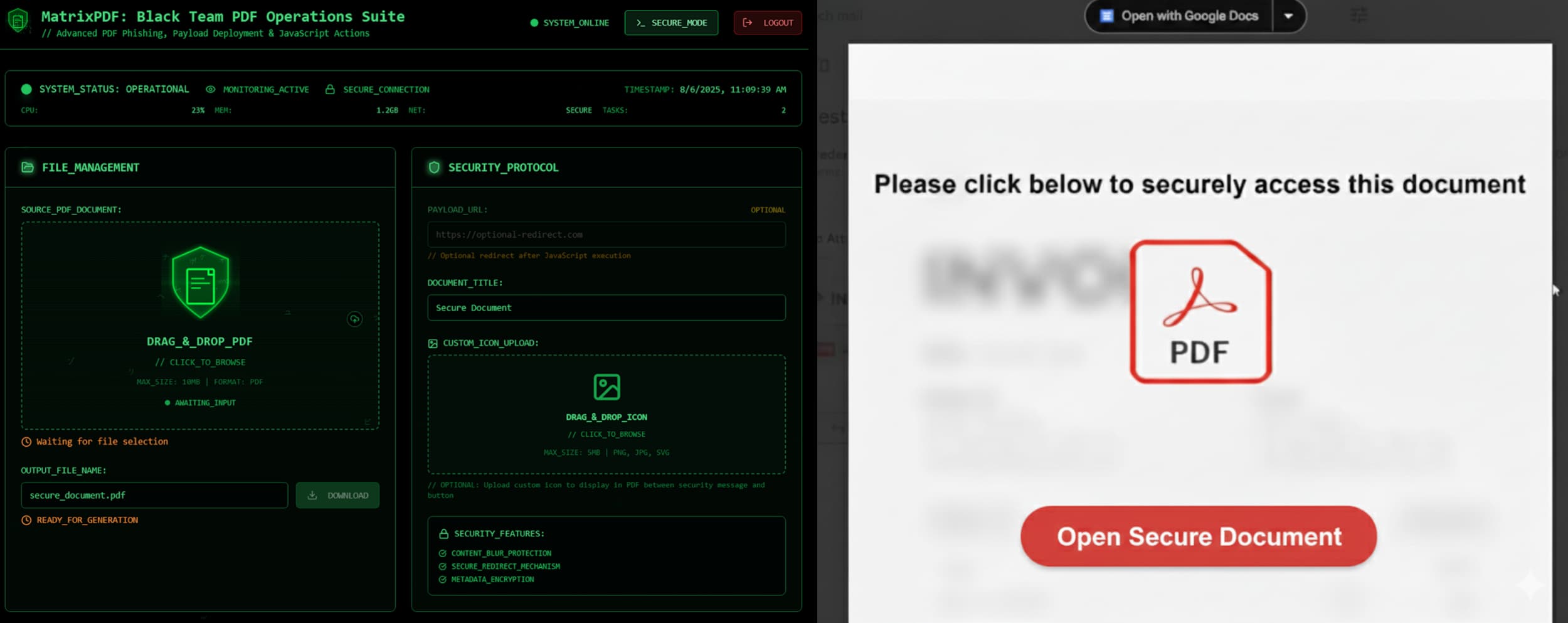
Task: Click the DOWNLOAD button
Action: pos(337,495)
